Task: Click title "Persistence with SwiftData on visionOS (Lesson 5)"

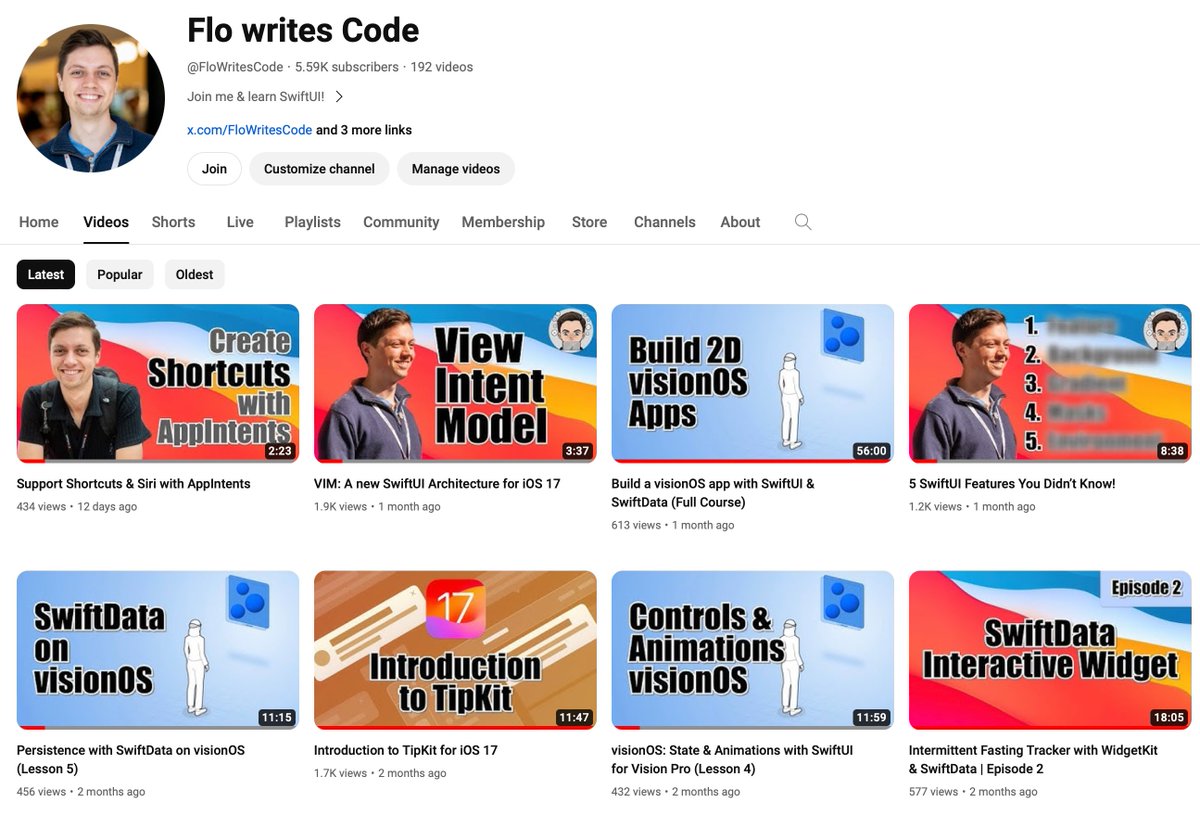Action: click(x=131, y=760)
